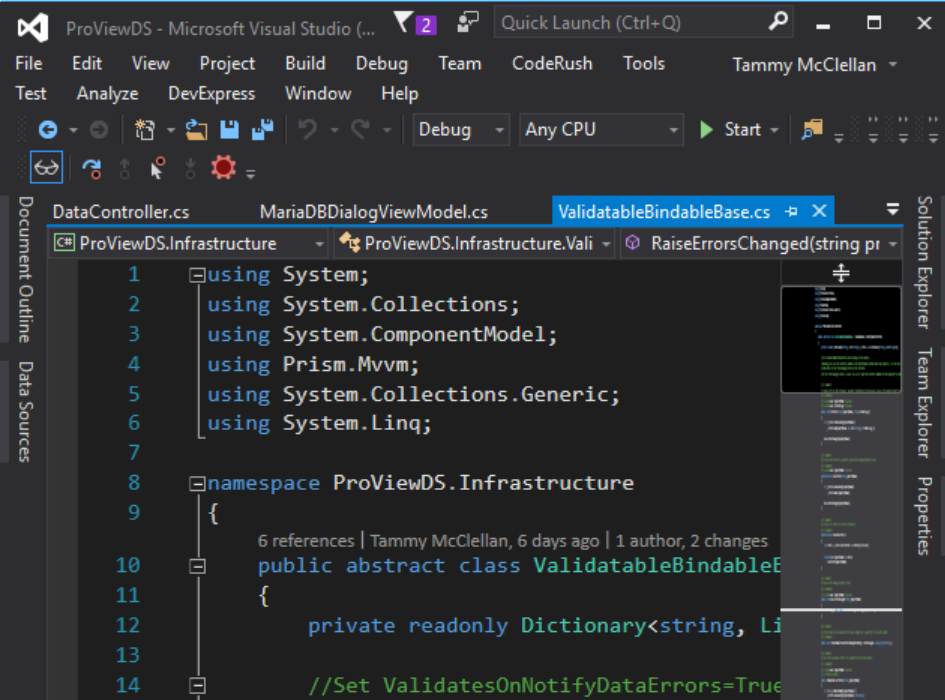The width and height of the screenshot is (945, 700).
Task: Open the Data Sources side panel
Action: 25,412
